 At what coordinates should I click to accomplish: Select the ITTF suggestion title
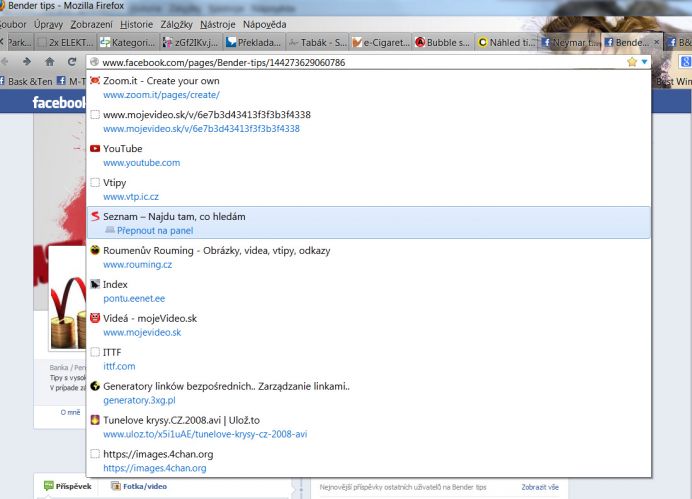112,352
